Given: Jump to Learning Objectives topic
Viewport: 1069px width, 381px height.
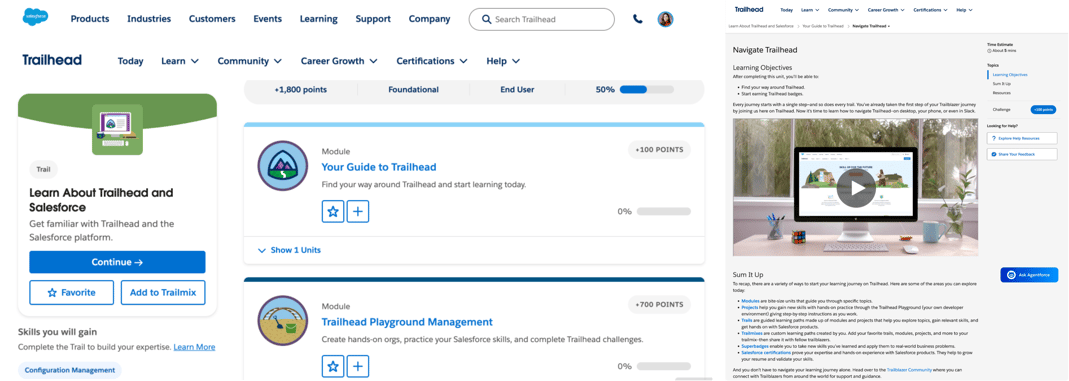Looking at the screenshot, I should pos(1010,75).
